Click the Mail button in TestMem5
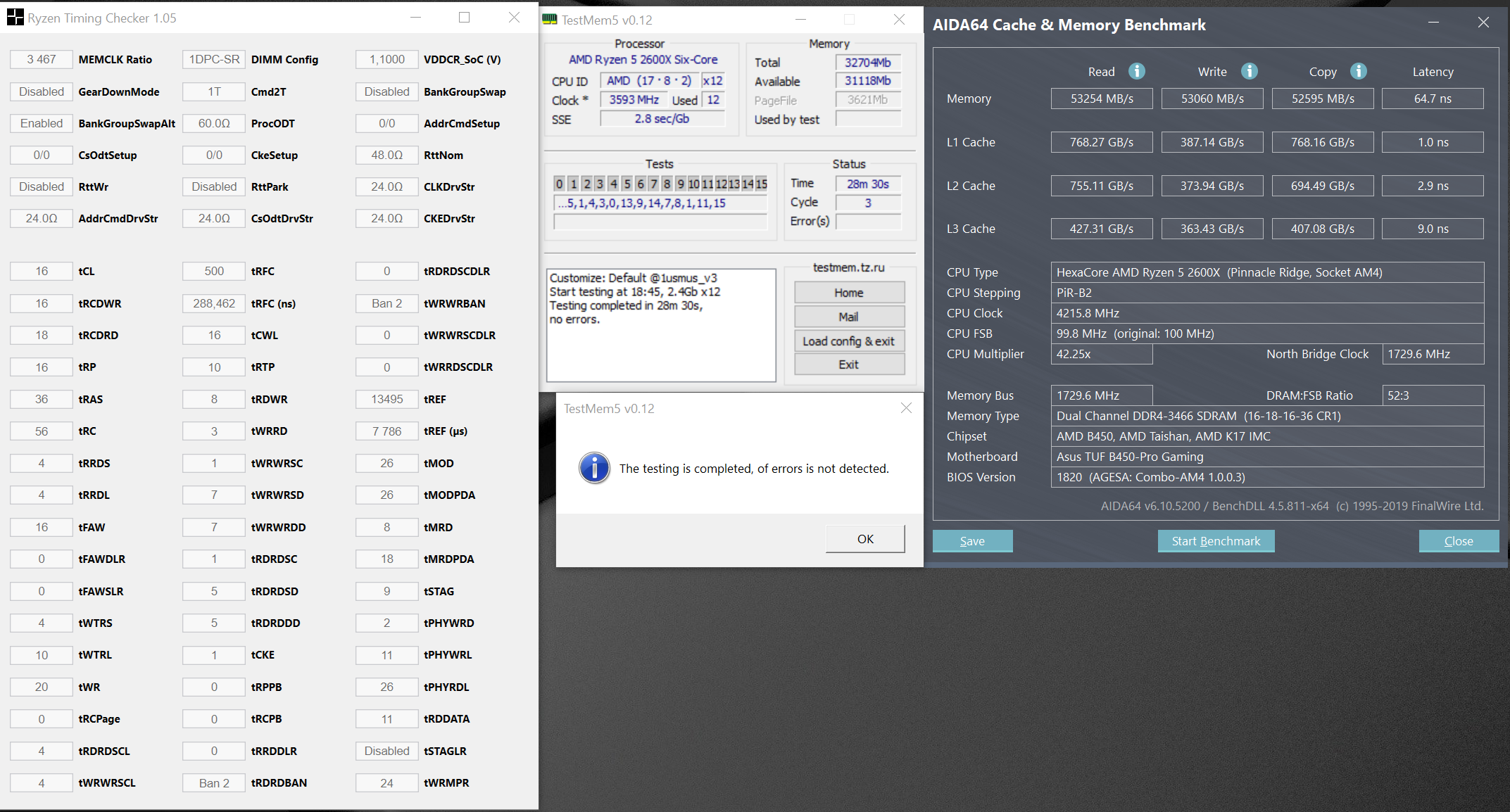The height and width of the screenshot is (812, 1510). coord(849,317)
